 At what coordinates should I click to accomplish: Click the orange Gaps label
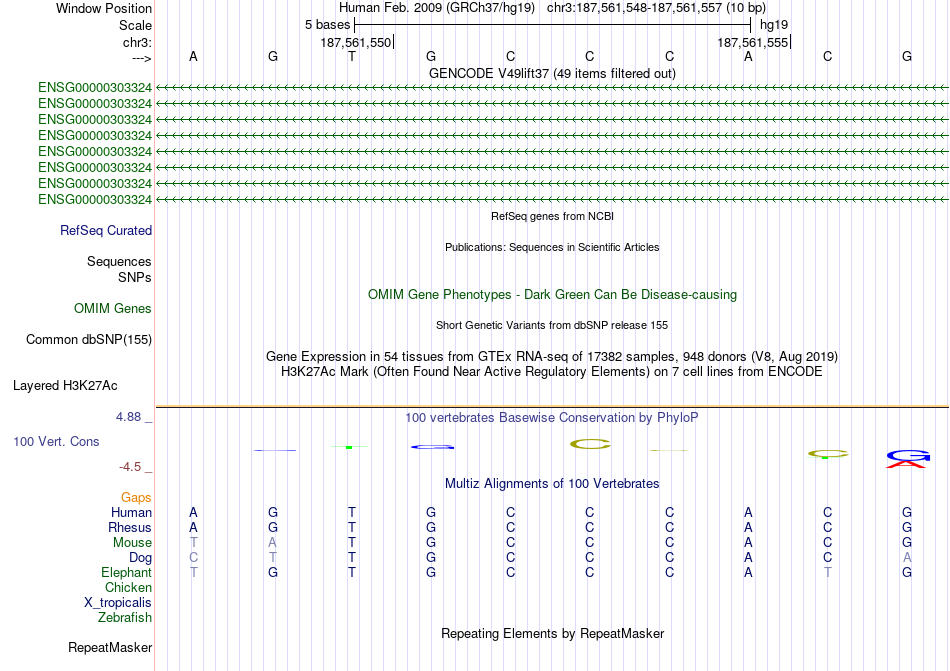pyautogui.click(x=136, y=497)
